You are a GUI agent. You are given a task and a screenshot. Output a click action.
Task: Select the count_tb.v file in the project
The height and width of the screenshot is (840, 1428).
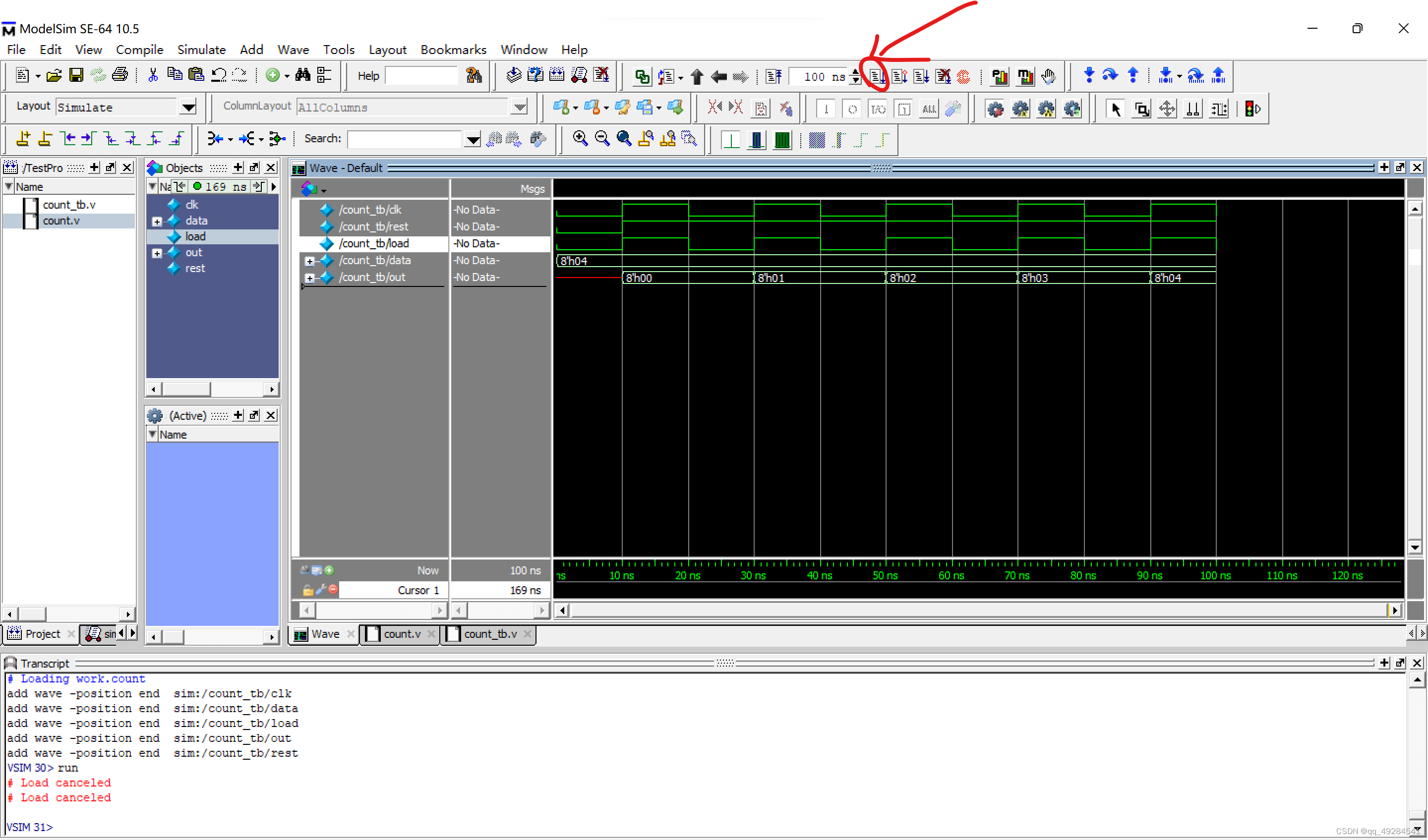pos(69,205)
